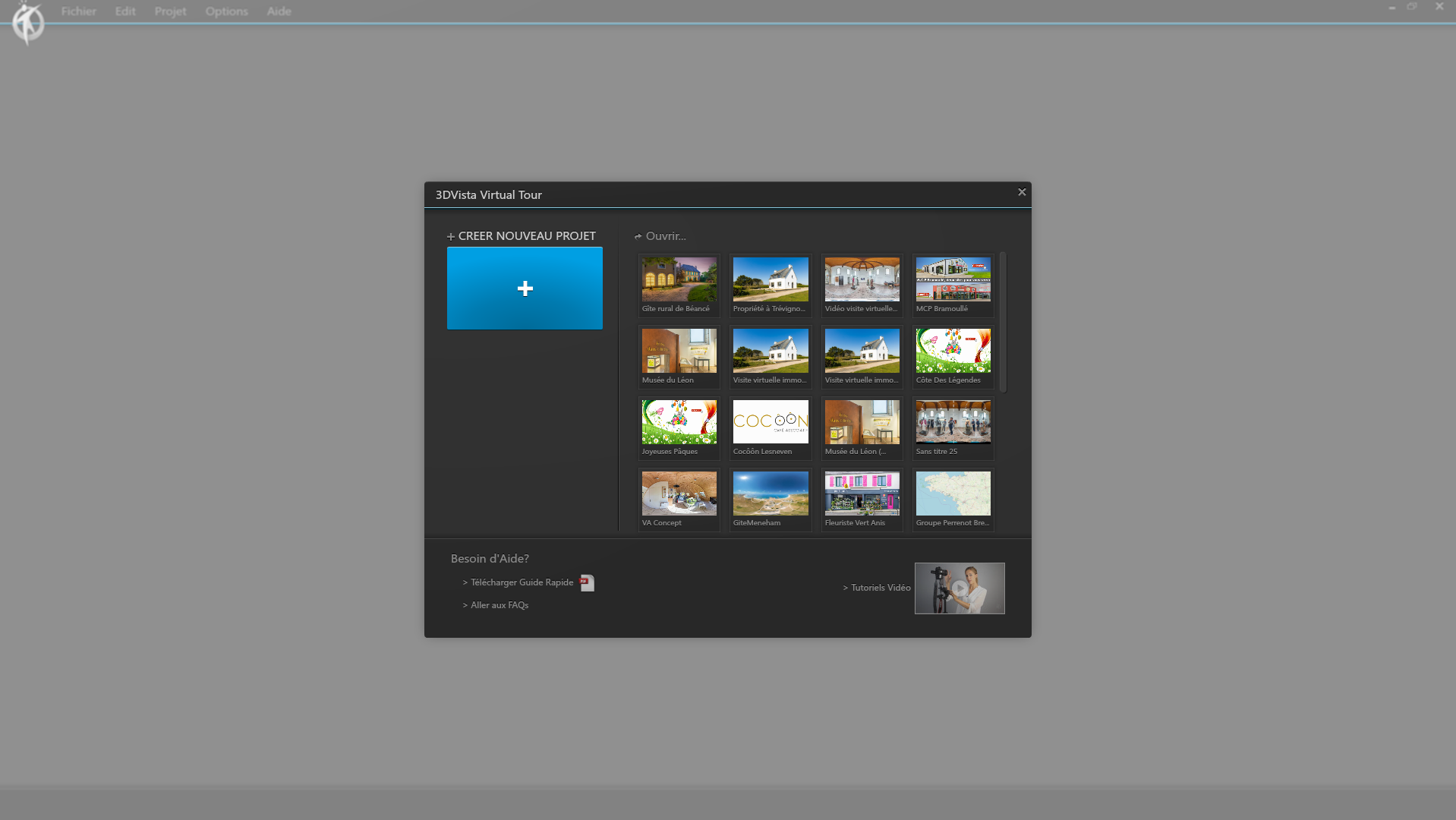This screenshot has height=820, width=1456.
Task: Open the GiteMeneham project
Action: tap(771, 500)
